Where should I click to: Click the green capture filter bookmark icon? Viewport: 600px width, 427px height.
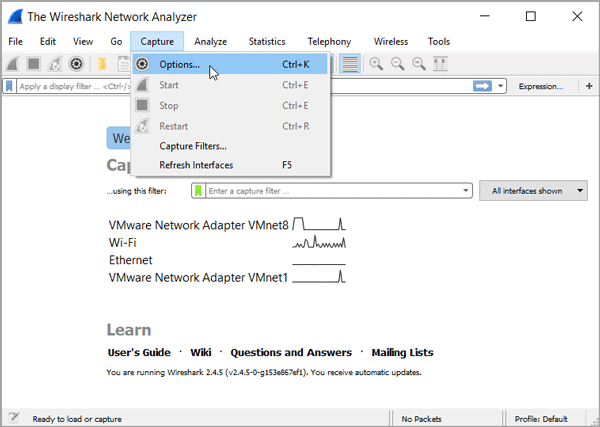[199, 191]
